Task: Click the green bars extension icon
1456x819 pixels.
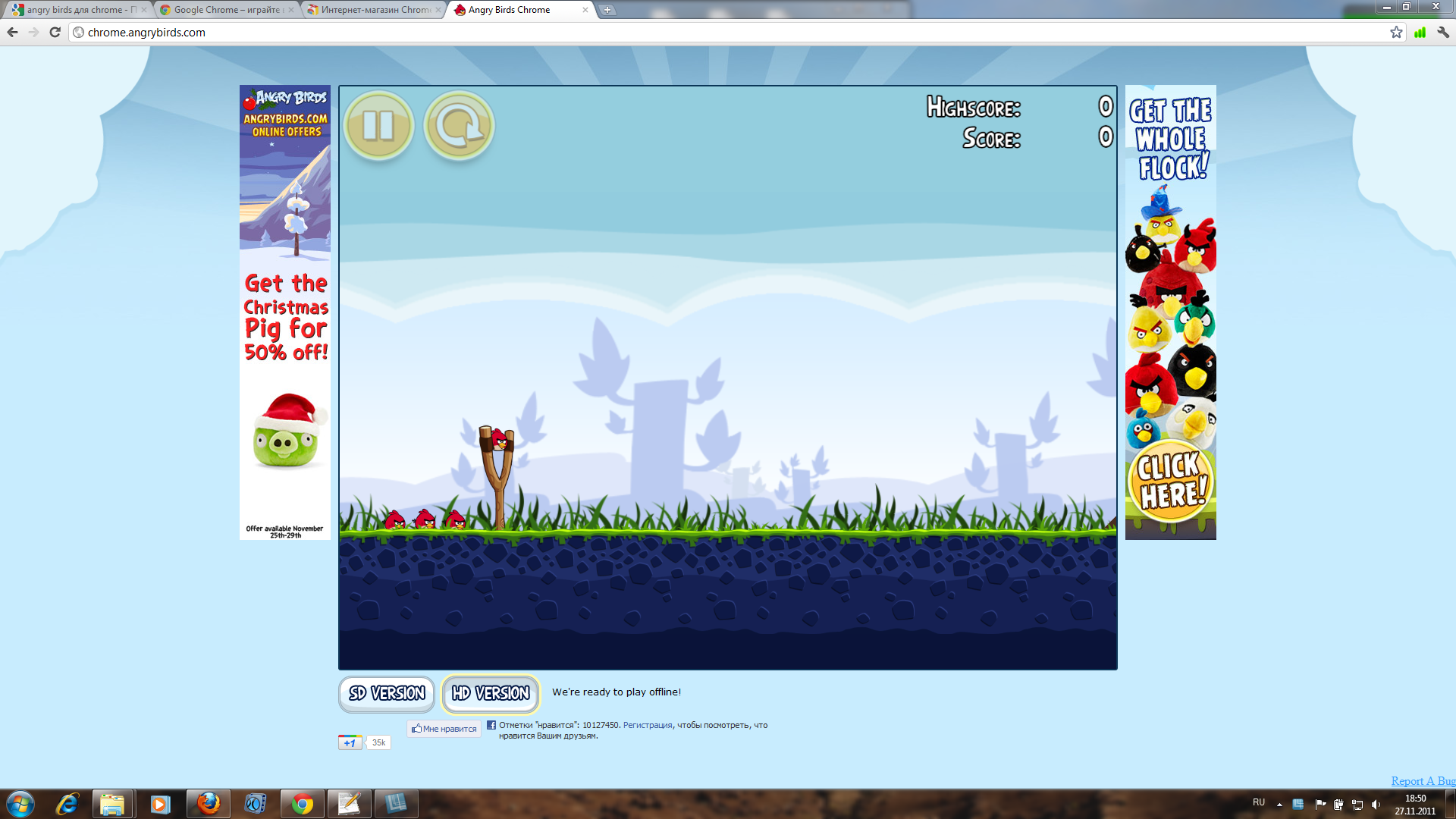Action: tap(1420, 32)
